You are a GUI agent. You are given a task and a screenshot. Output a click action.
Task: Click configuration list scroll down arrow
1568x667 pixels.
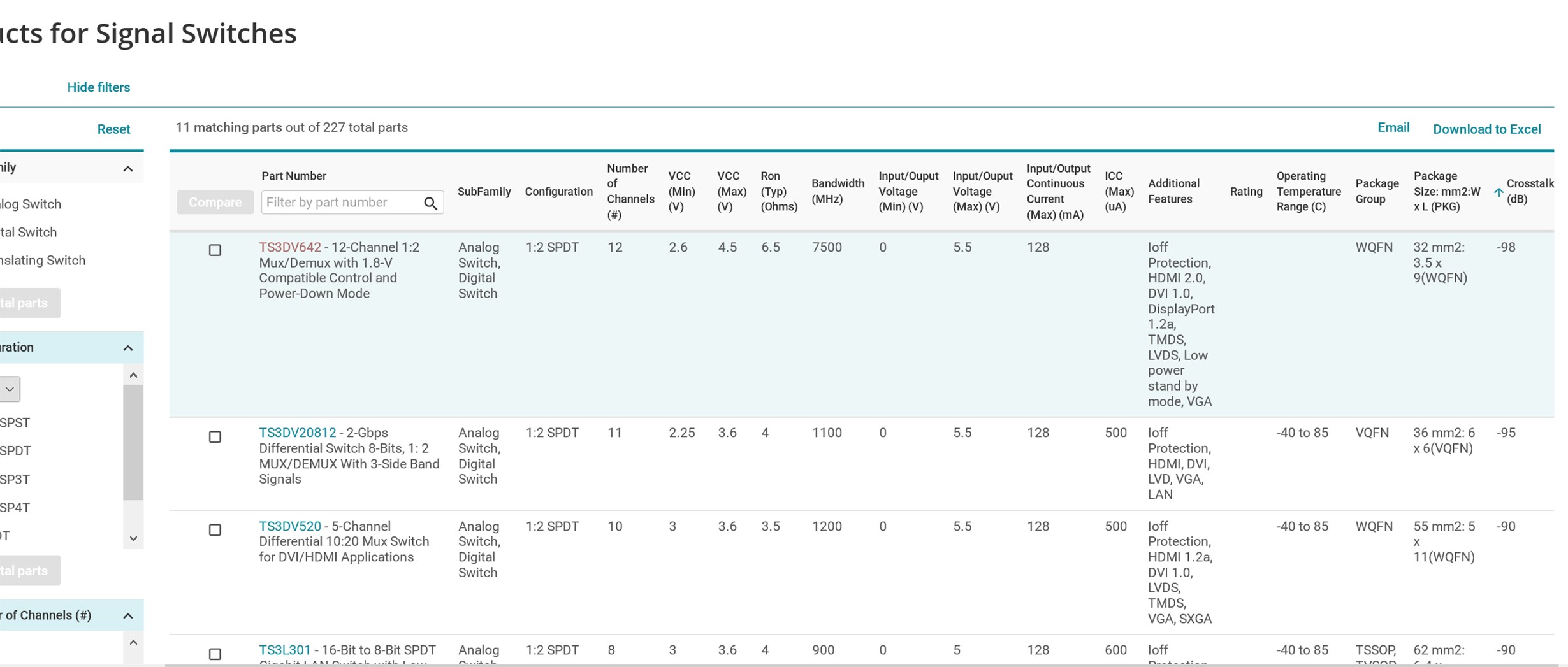coord(133,538)
